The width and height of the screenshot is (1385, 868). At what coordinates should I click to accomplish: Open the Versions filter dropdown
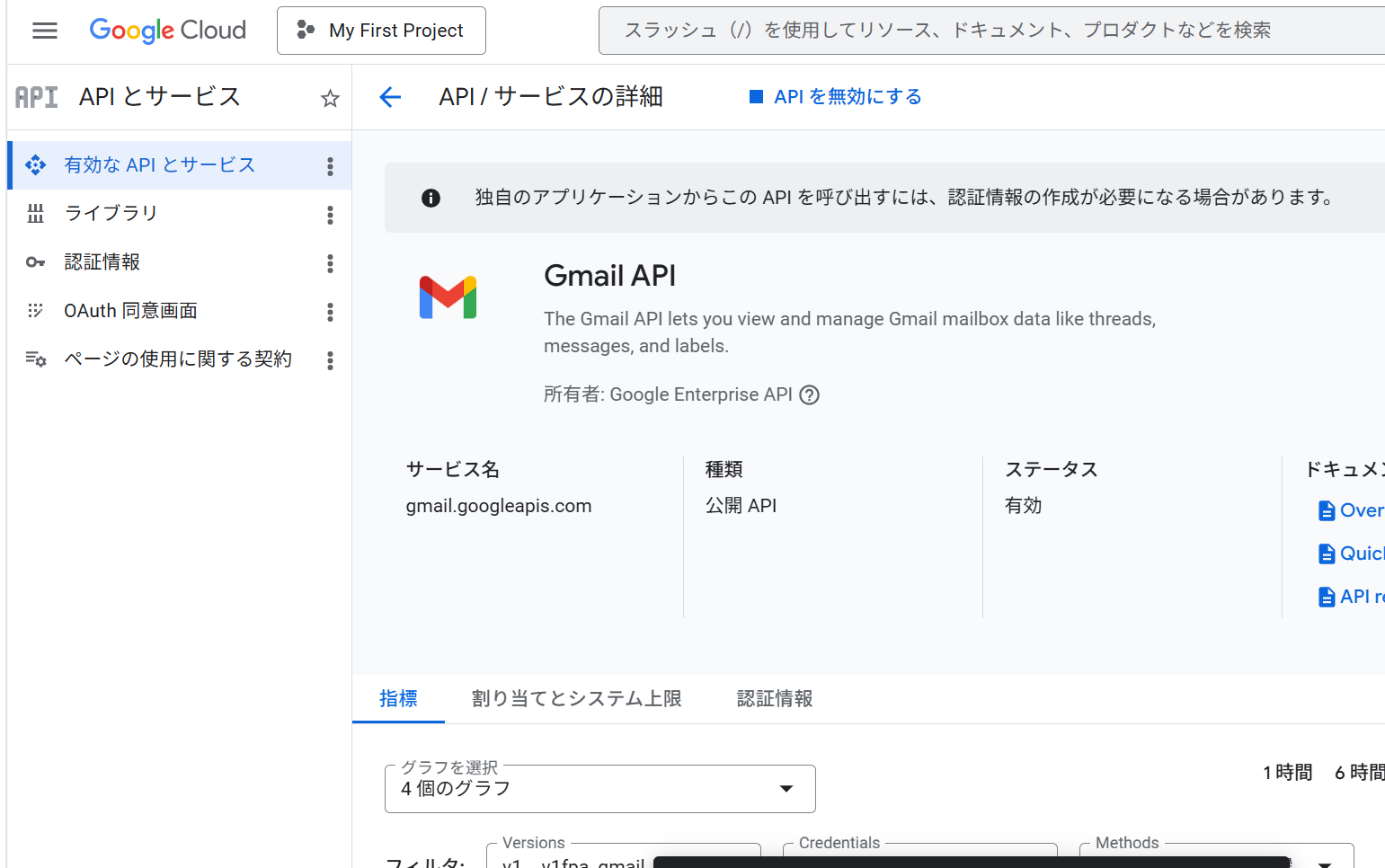[x=624, y=855]
